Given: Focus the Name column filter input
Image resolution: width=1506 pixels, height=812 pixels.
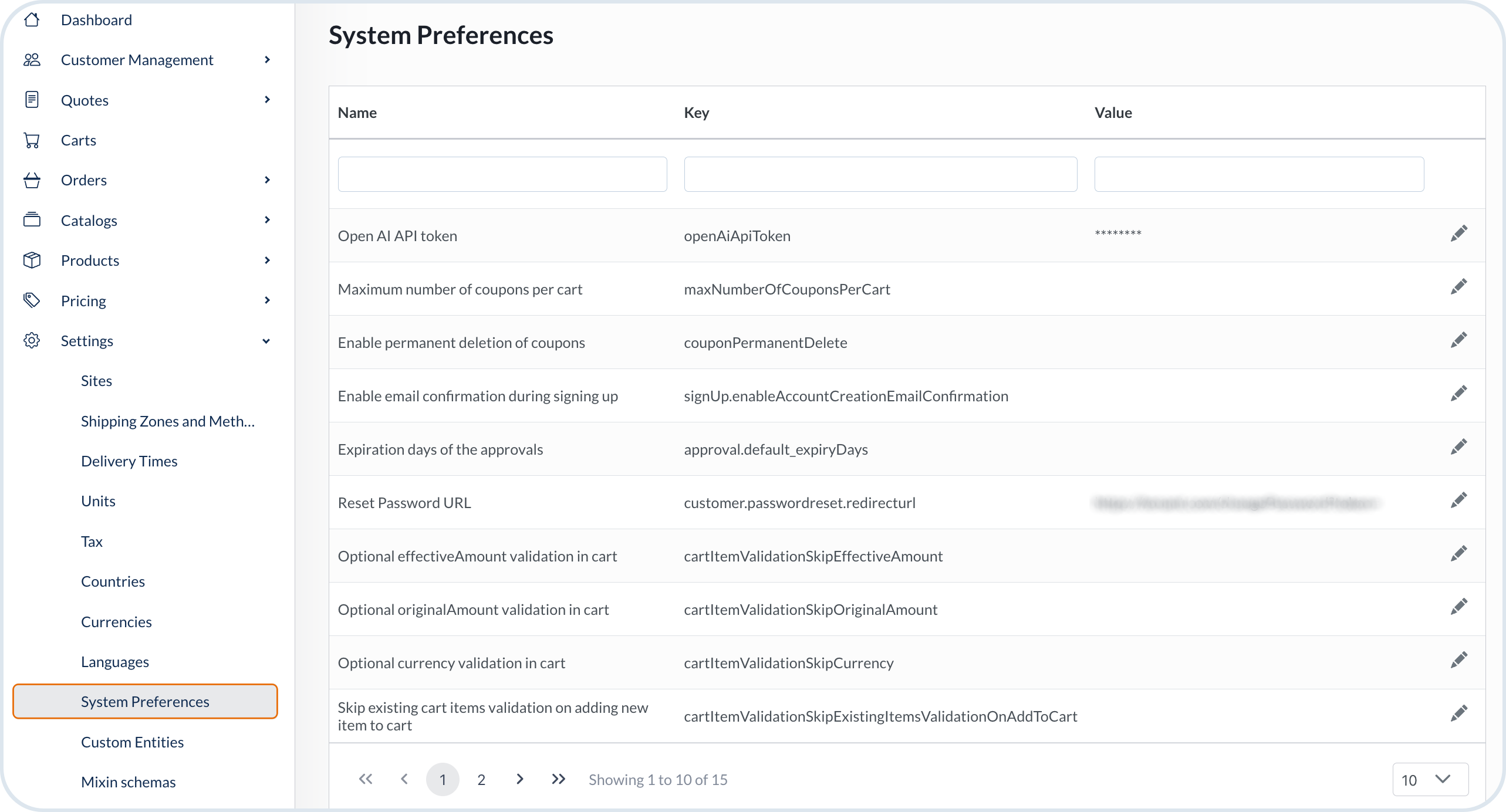Looking at the screenshot, I should point(502,174).
